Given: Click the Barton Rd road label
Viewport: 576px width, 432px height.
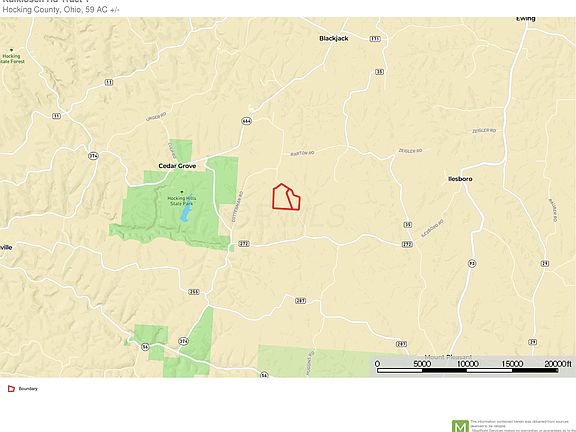Looking at the screenshot, I should (x=302, y=153).
